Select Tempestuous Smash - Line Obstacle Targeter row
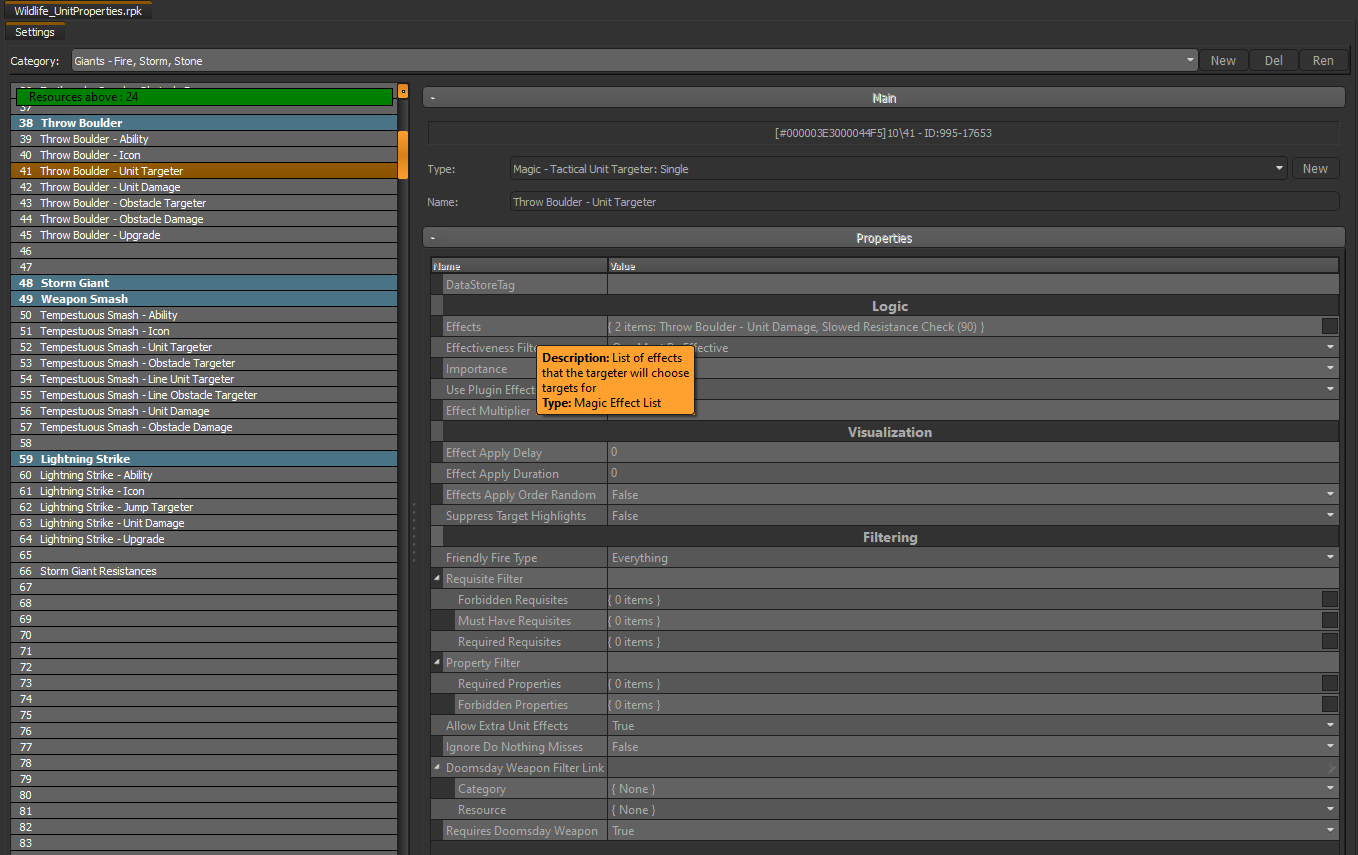 tap(204, 395)
